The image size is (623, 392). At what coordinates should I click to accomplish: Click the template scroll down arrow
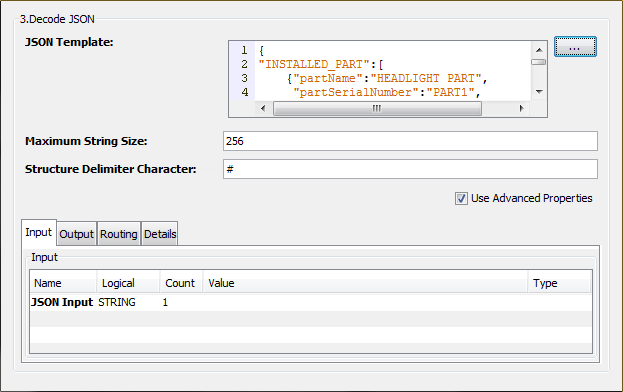click(539, 92)
